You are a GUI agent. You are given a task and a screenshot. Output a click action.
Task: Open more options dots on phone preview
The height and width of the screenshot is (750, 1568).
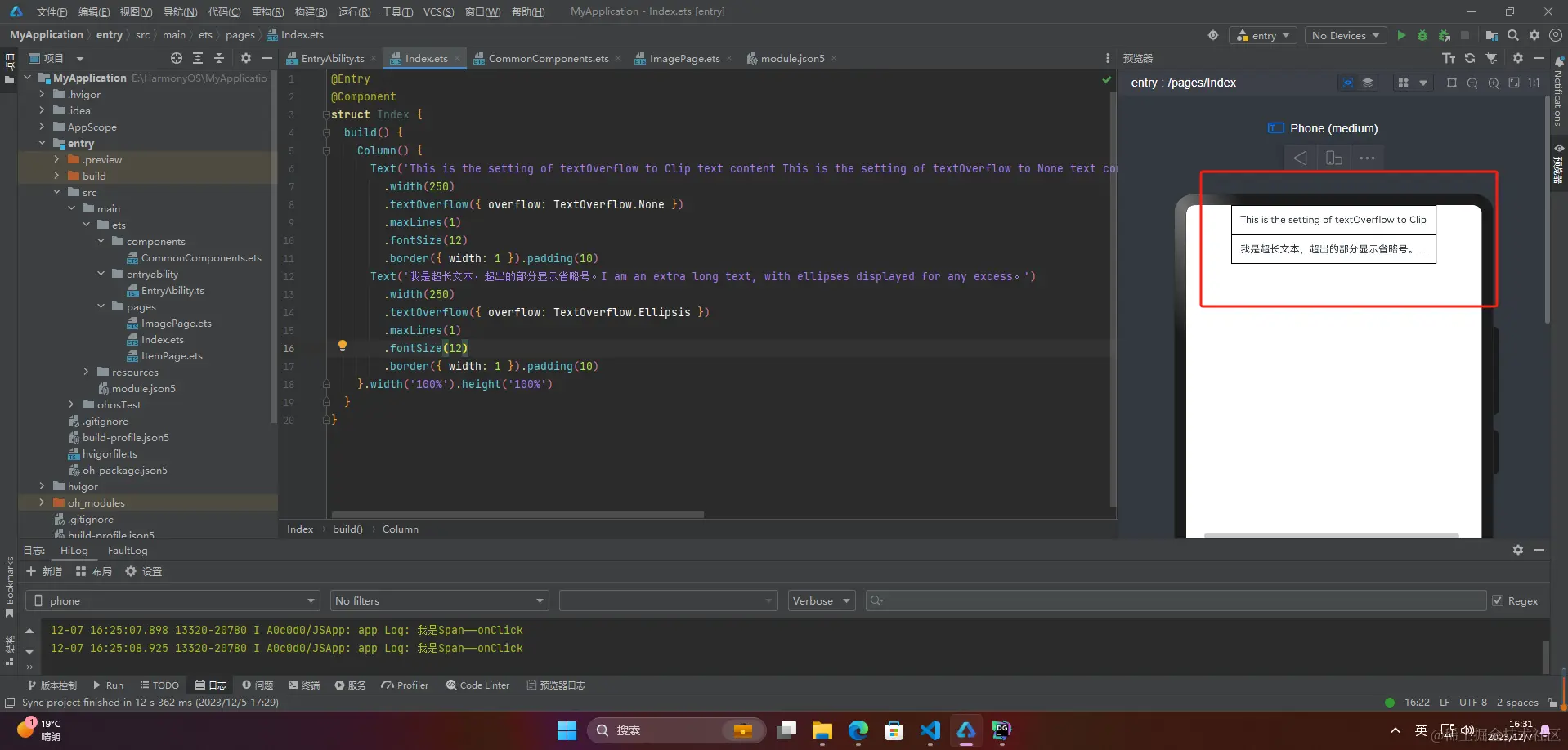coord(1367,158)
